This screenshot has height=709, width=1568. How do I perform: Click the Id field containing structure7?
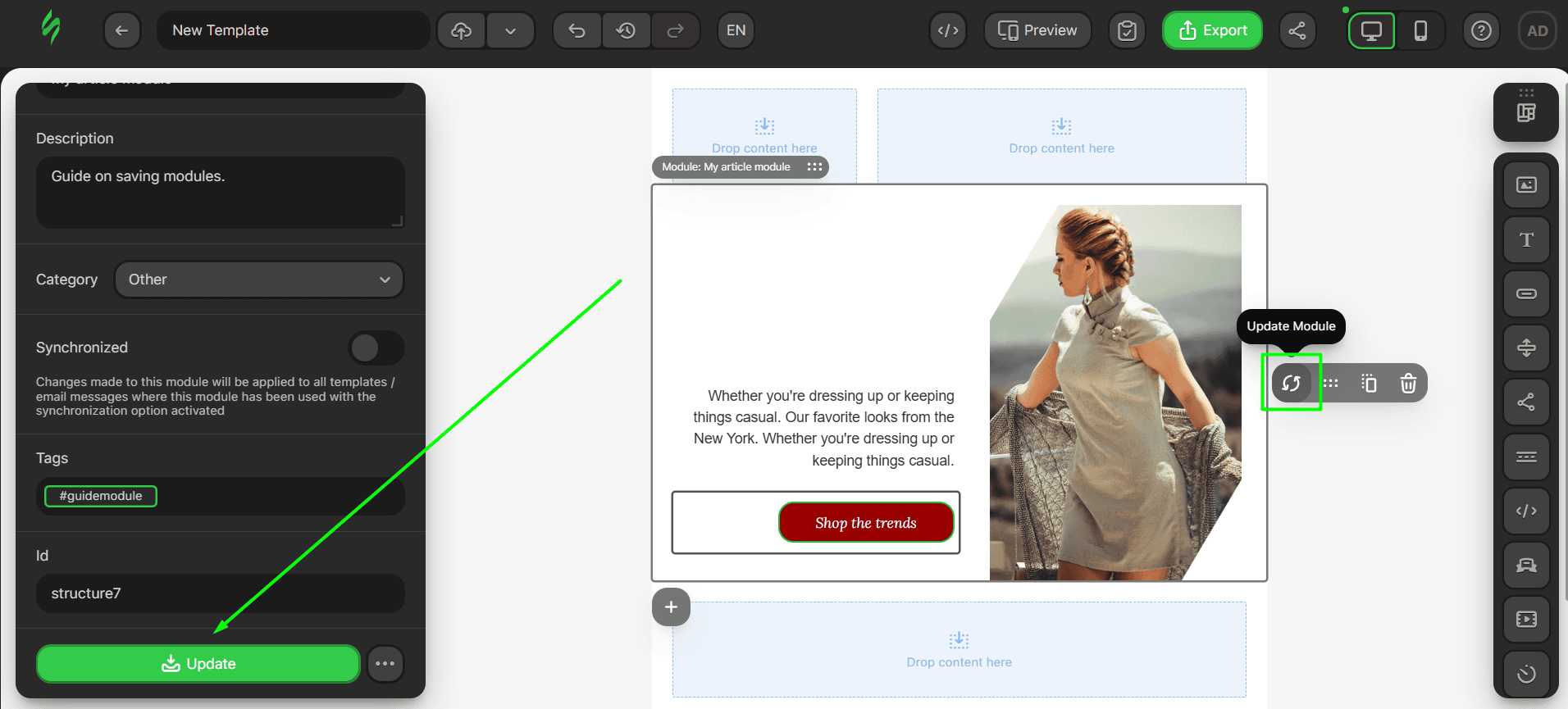tap(220, 593)
